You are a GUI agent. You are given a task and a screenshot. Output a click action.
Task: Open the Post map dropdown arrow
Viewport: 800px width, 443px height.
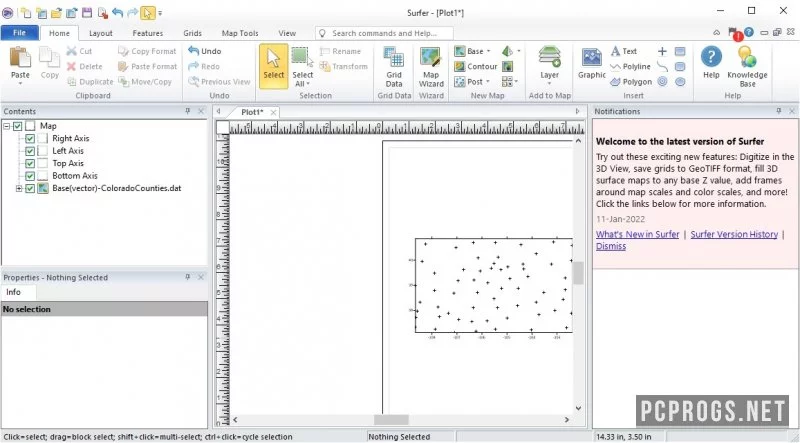(x=488, y=82)
